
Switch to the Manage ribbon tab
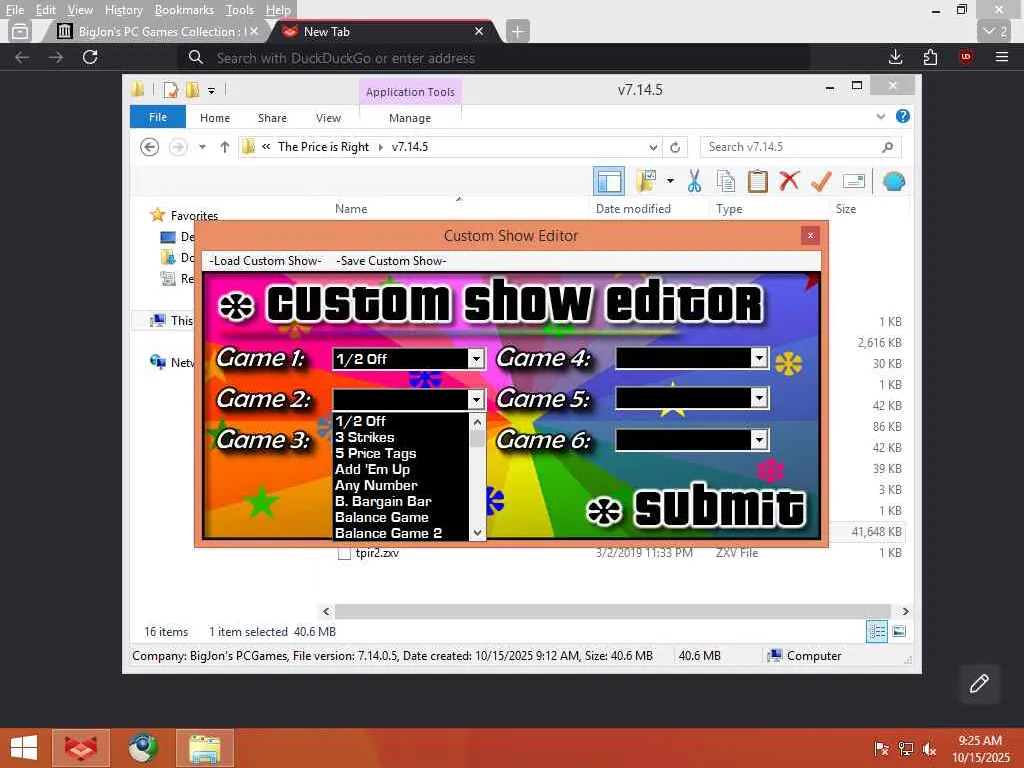pos(410,118)
